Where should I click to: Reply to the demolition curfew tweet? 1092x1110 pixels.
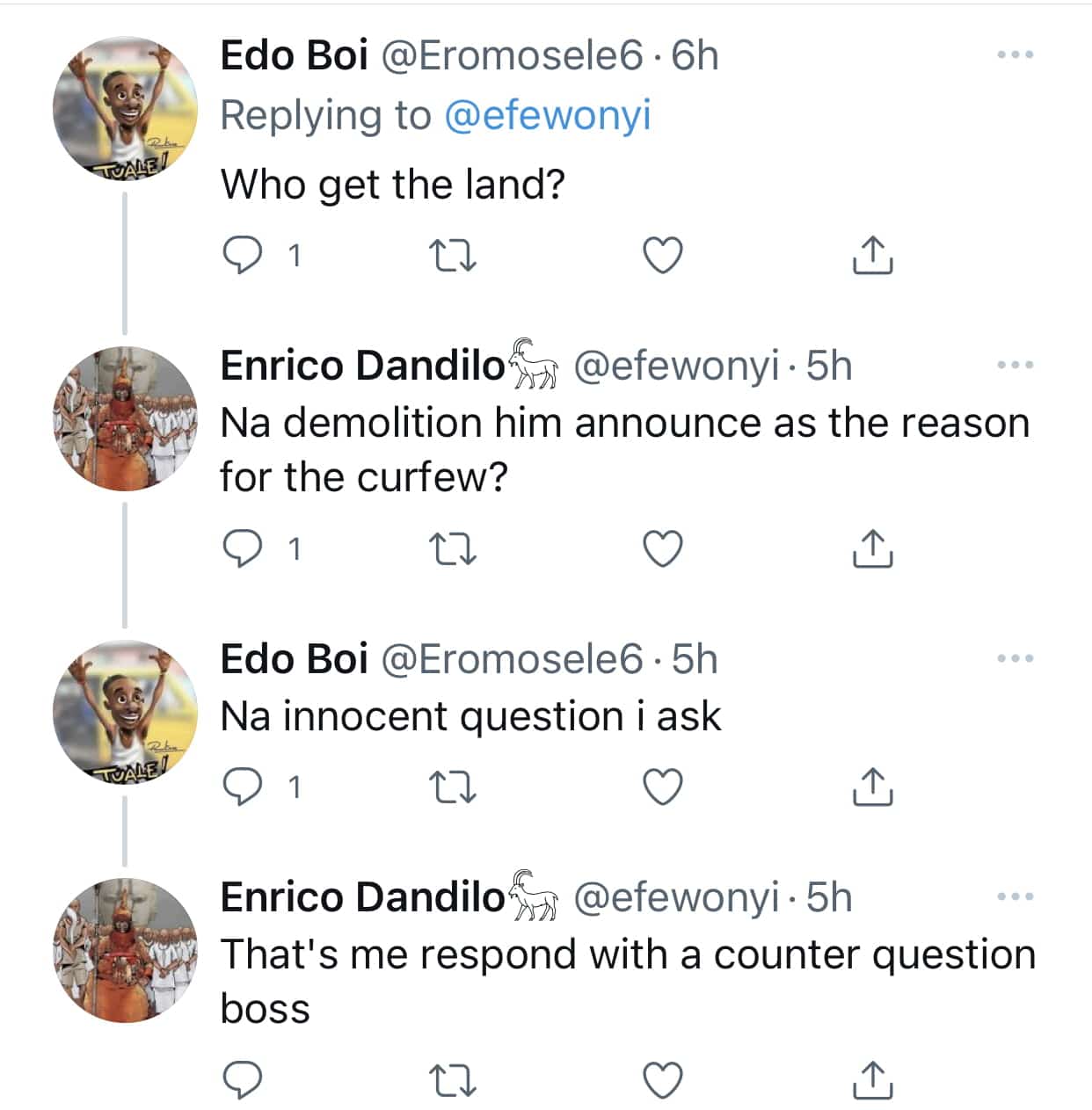pos(242,549)
